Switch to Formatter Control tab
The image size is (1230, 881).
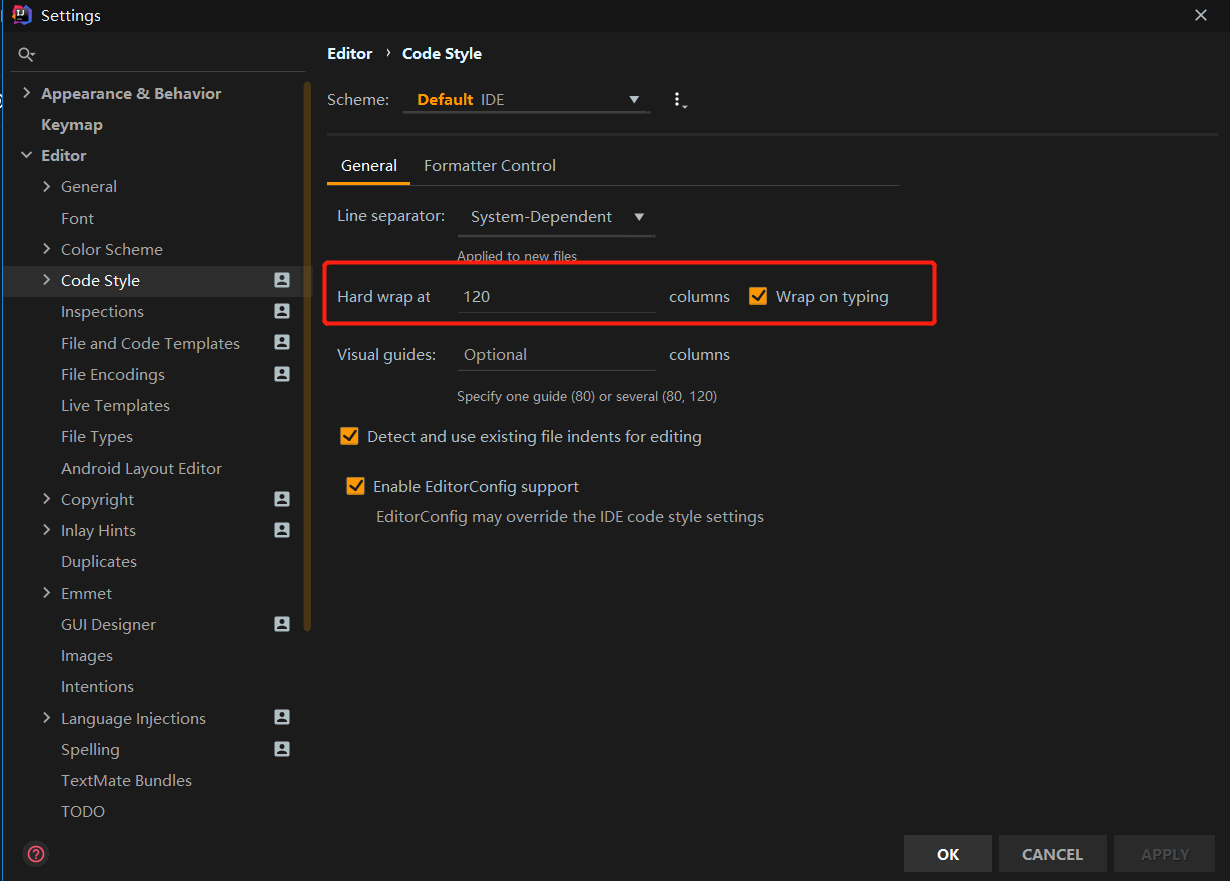point(490,166)
